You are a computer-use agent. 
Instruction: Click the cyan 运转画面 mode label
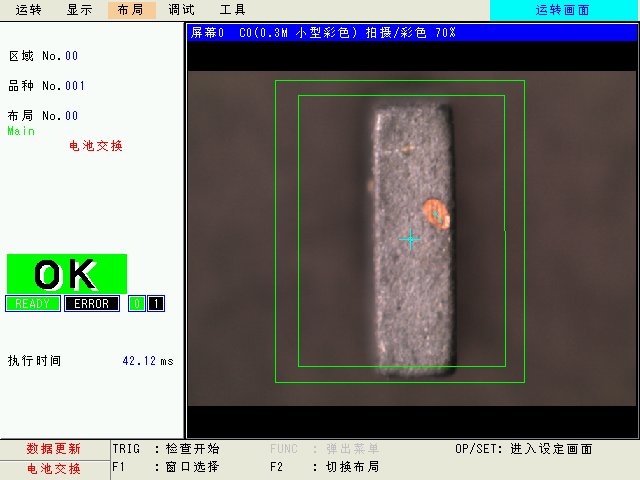tap(563, 10)
